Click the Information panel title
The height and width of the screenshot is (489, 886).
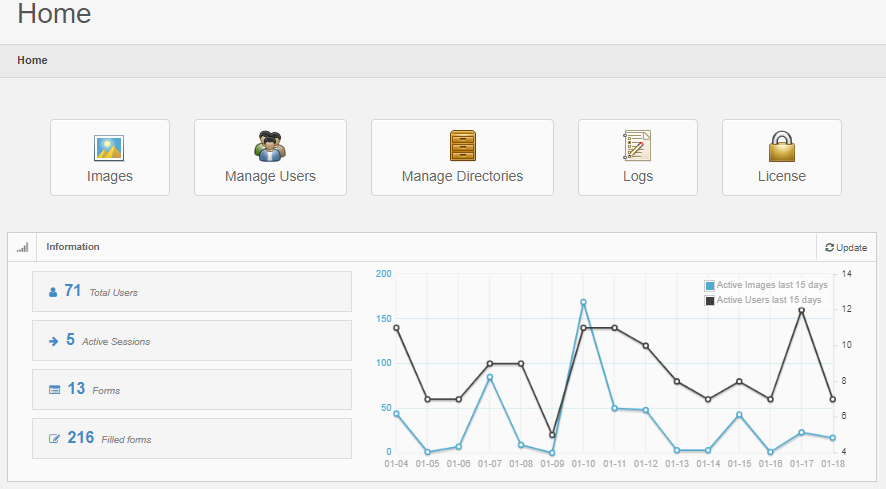click(x=73, y=247)
